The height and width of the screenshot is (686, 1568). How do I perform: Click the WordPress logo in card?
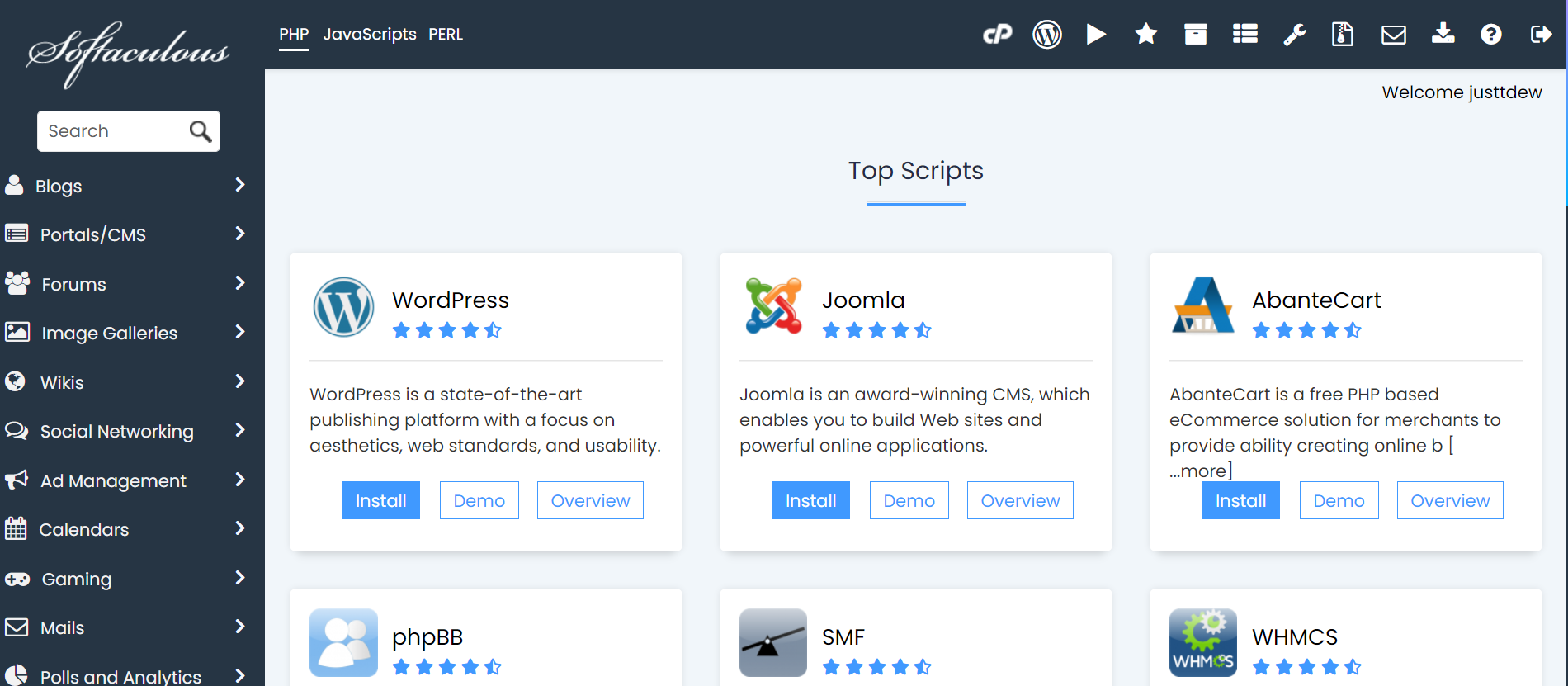344,307
